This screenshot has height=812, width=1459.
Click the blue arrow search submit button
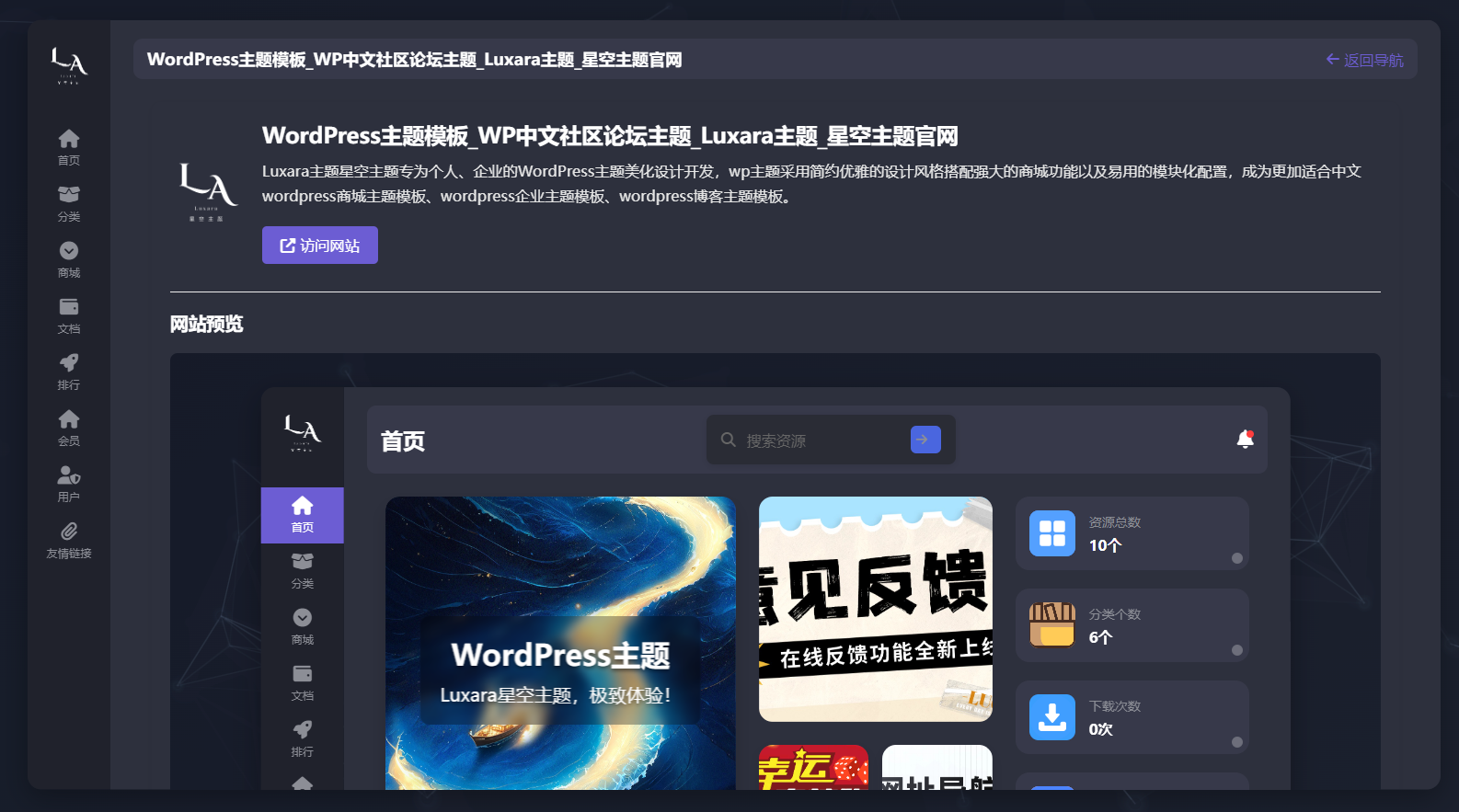pyautogui.click(x=925, y=440)
